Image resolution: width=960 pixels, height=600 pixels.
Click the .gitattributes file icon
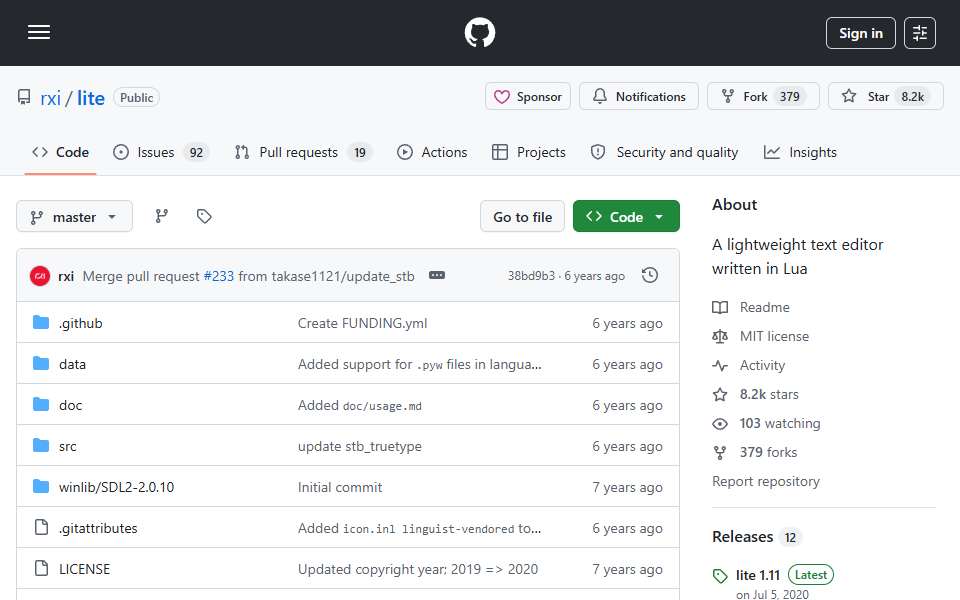41,527
